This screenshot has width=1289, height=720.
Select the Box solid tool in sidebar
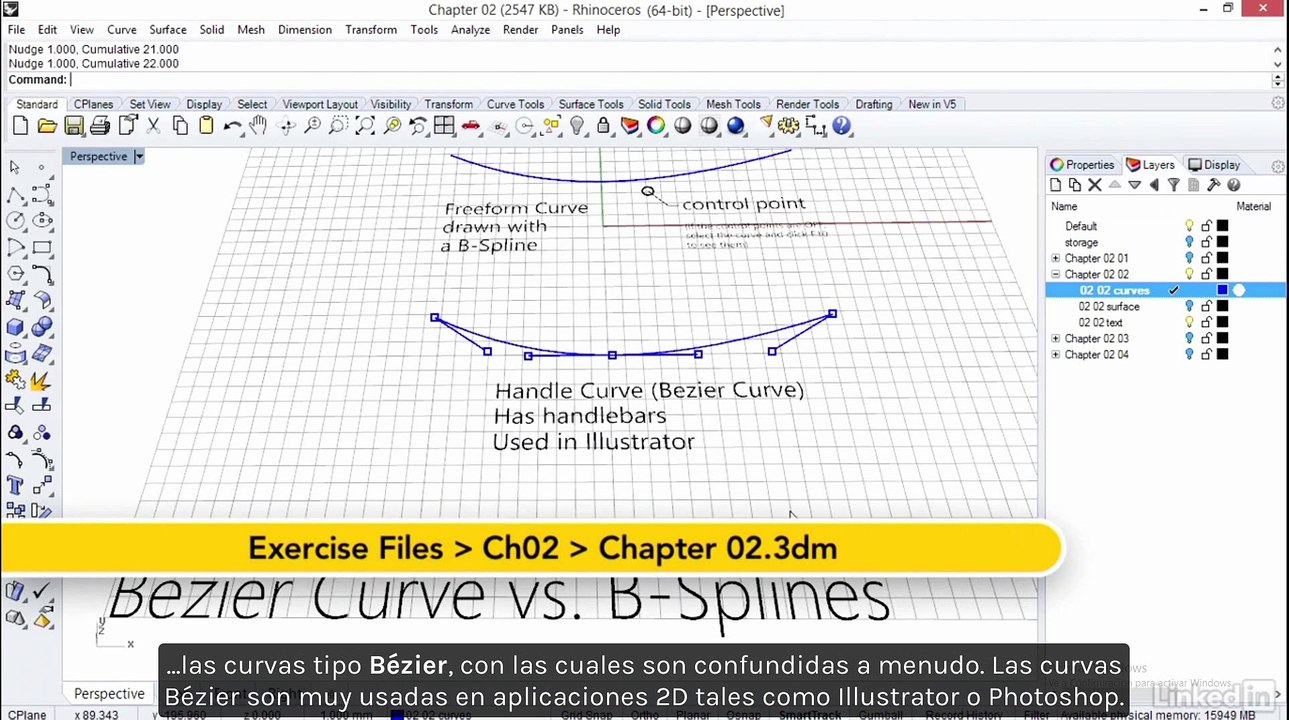click(15, 327)
